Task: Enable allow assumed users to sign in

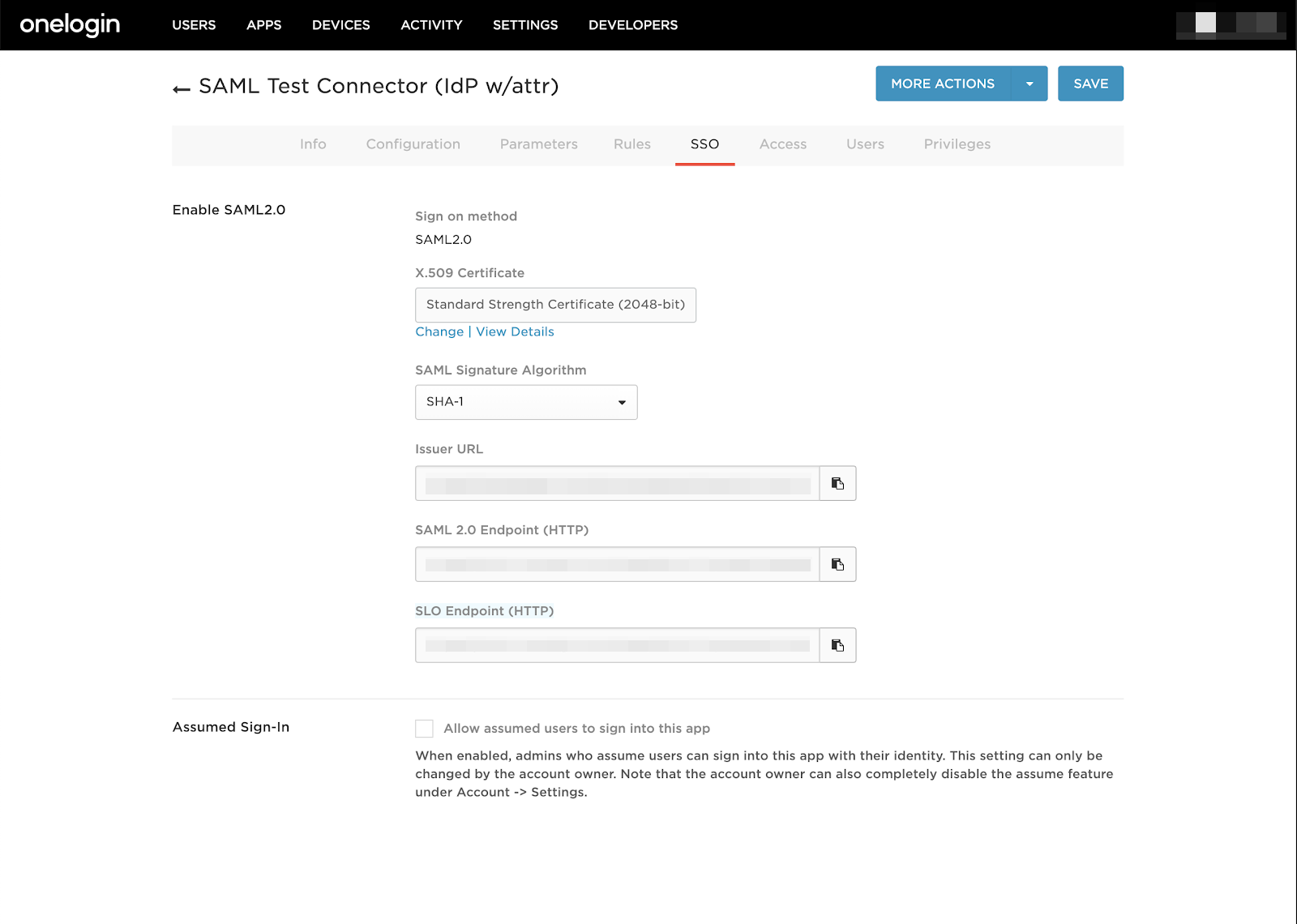Action: pyautogui.click(x=424, y=729)
